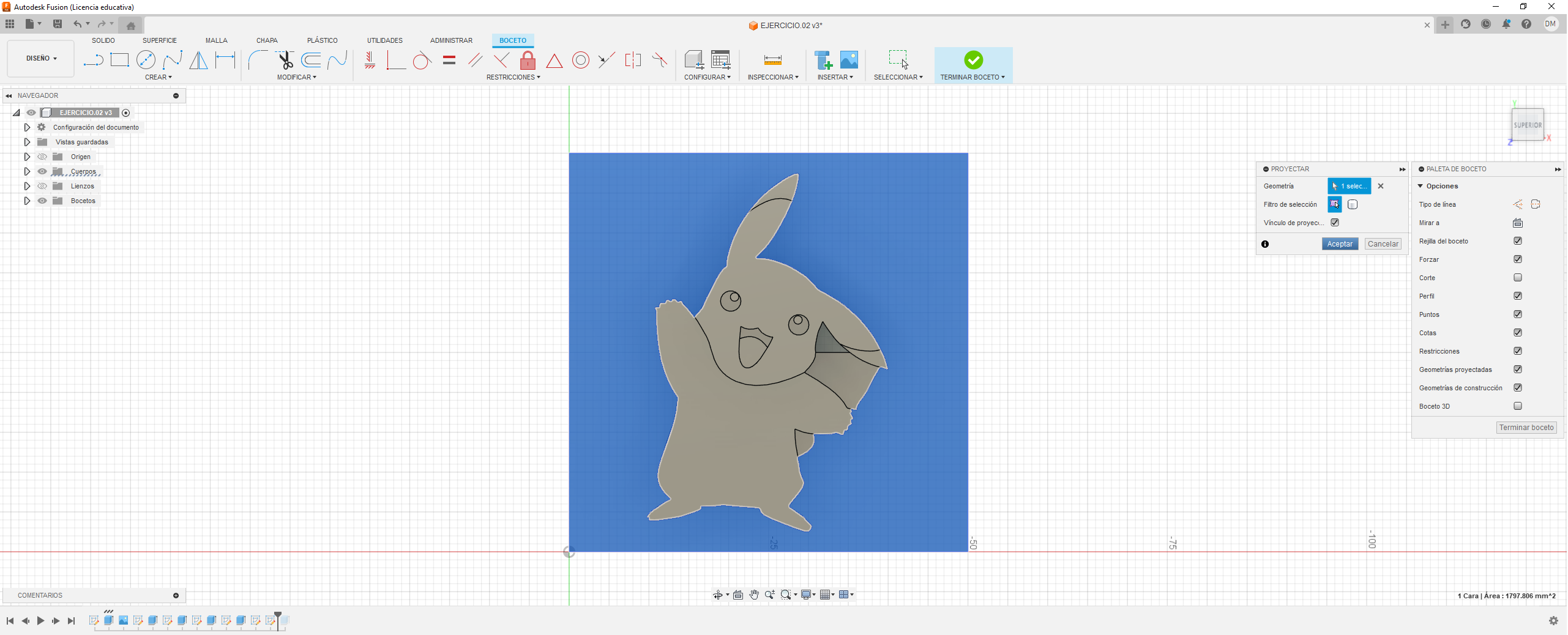Image resolution: width=1568 pixels, height=635 pixels.
Task: Clear the Geometría selection with X
Action: click(x=1381, y=186)
